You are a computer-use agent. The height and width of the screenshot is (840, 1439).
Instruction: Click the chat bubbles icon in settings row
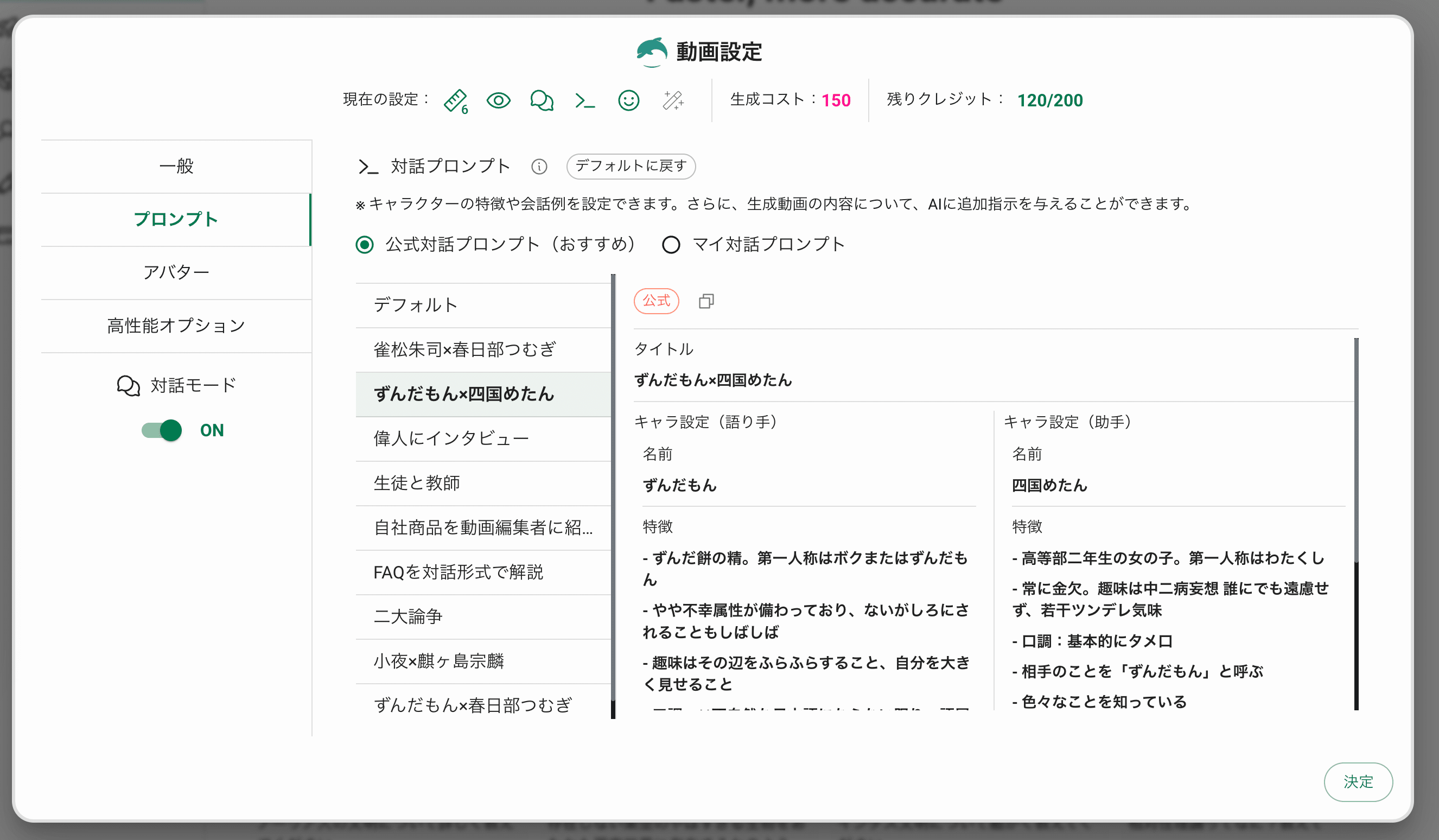[542, 101]
